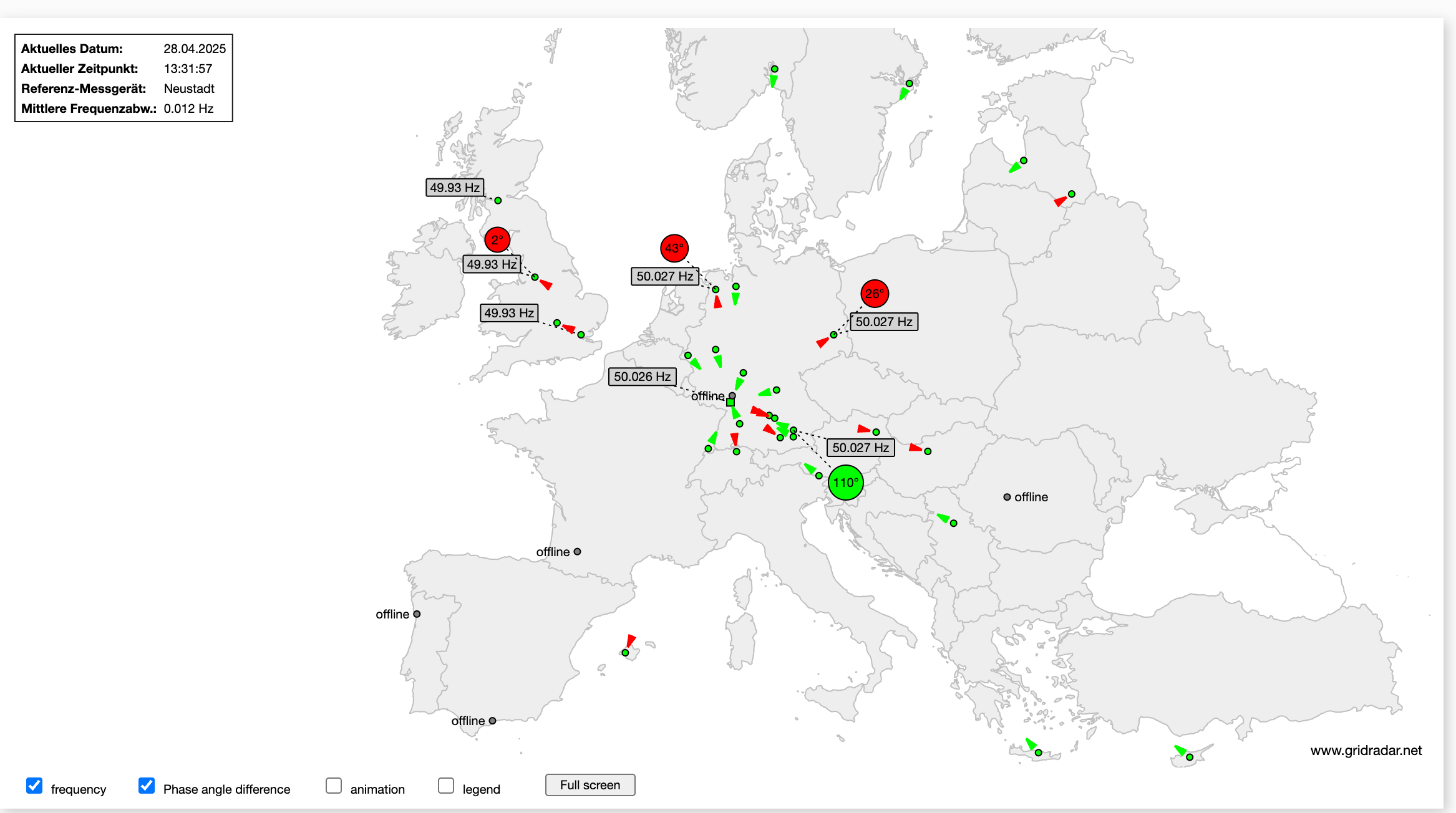The image size is (1456, 813).
Task: Click the green 110° phase angle circle
Action: point(845,483)
